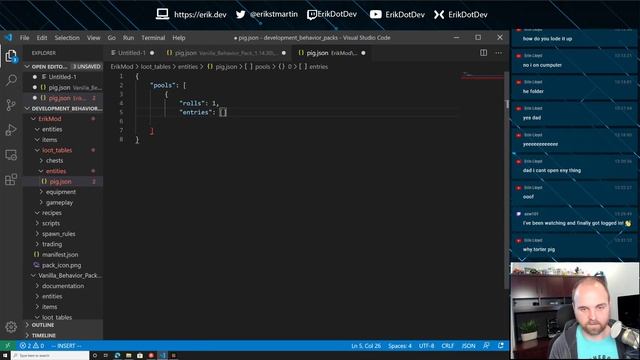Click Ln 5, Col 26 in status bar
640x360 pixels.
pyautogui.click(x=366, y=346)
